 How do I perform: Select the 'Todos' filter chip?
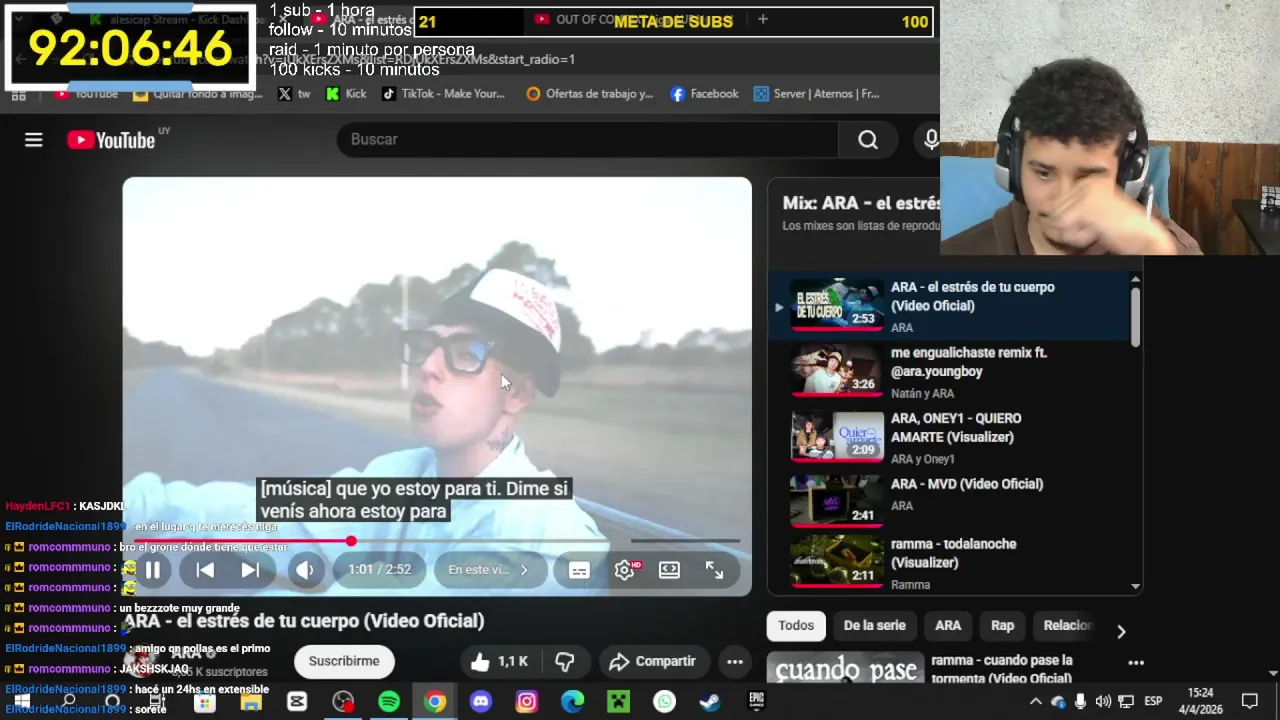coord(796,626)
